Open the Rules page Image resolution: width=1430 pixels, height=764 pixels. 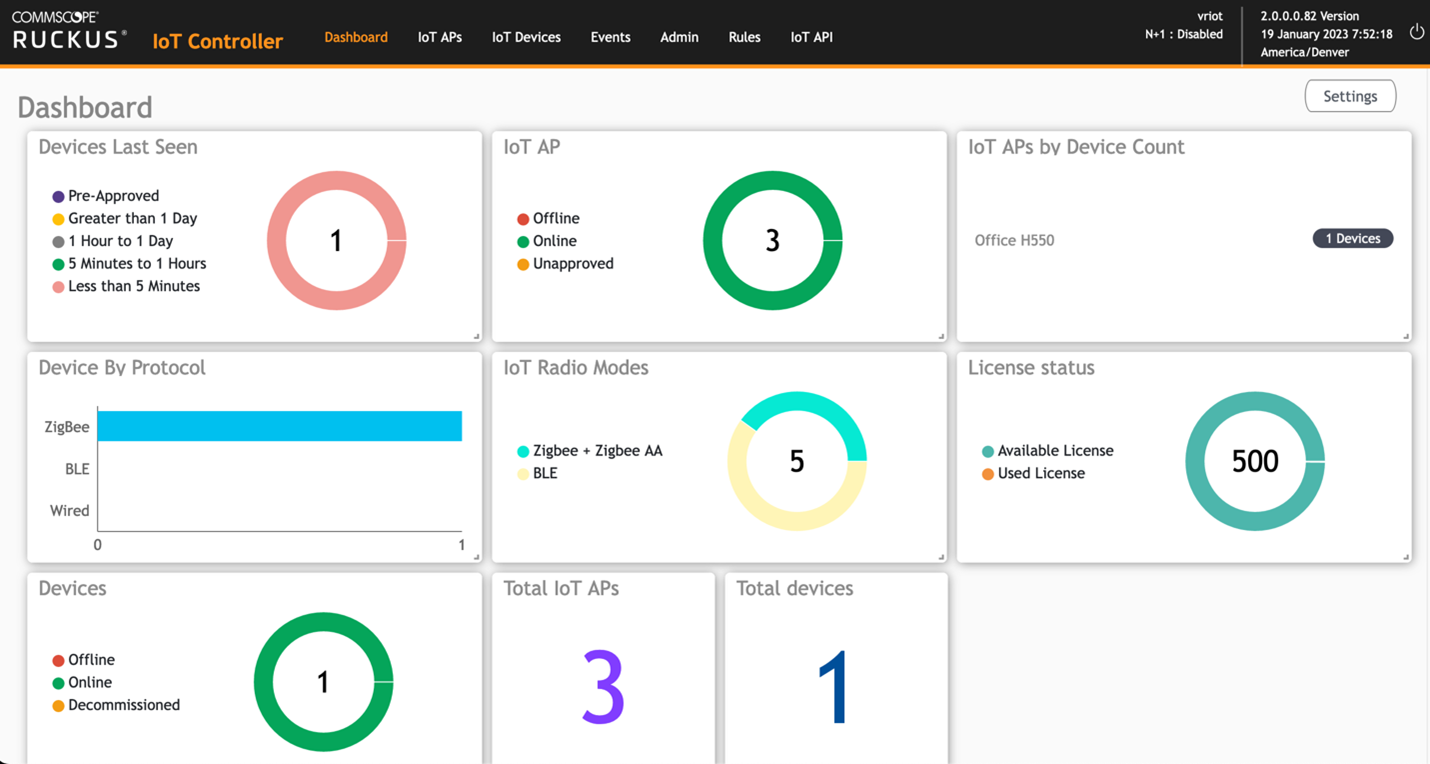pyautogui.click(x=744, y=37)
